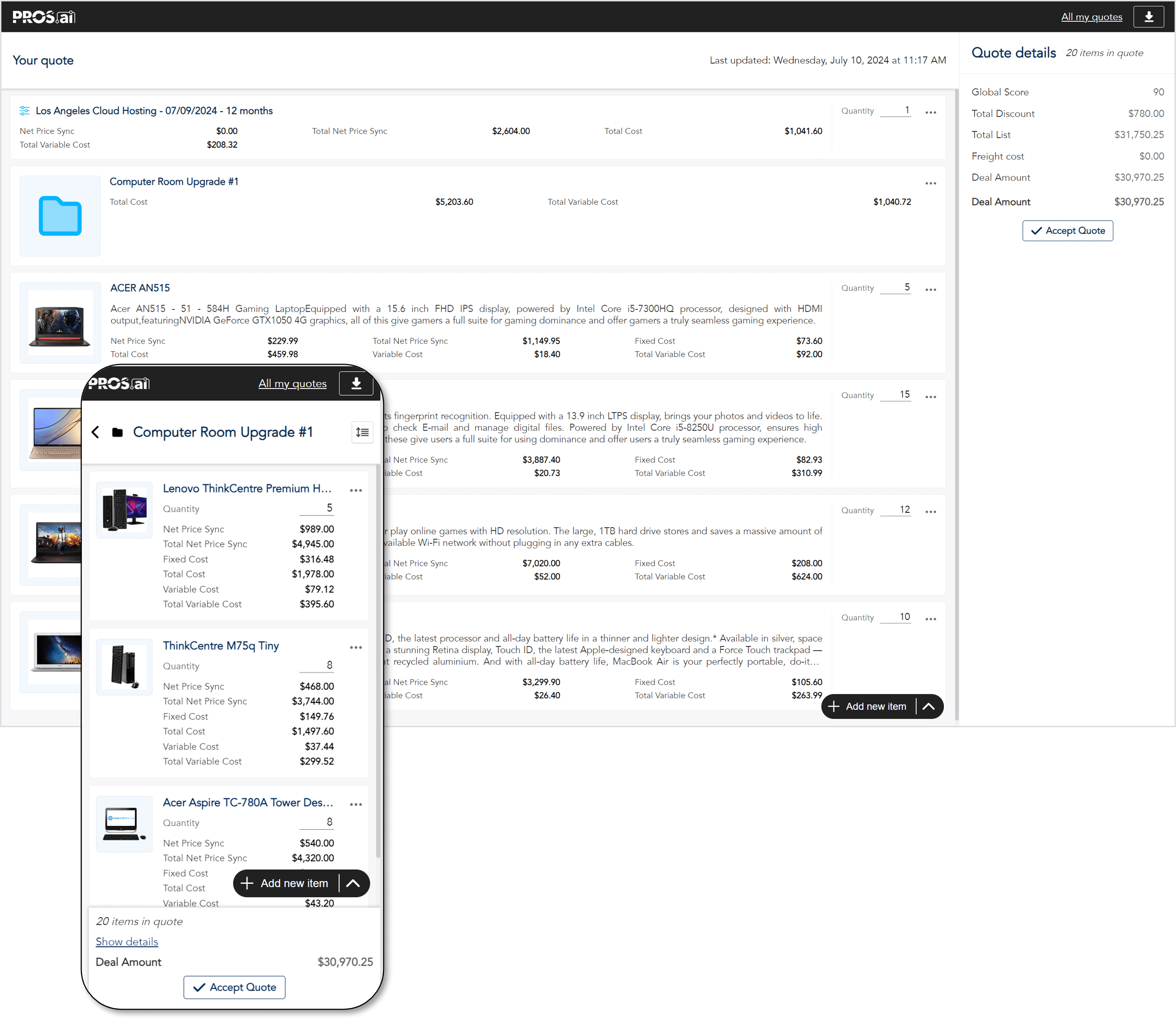Click the mobile Add new item button

coord(286,883)
